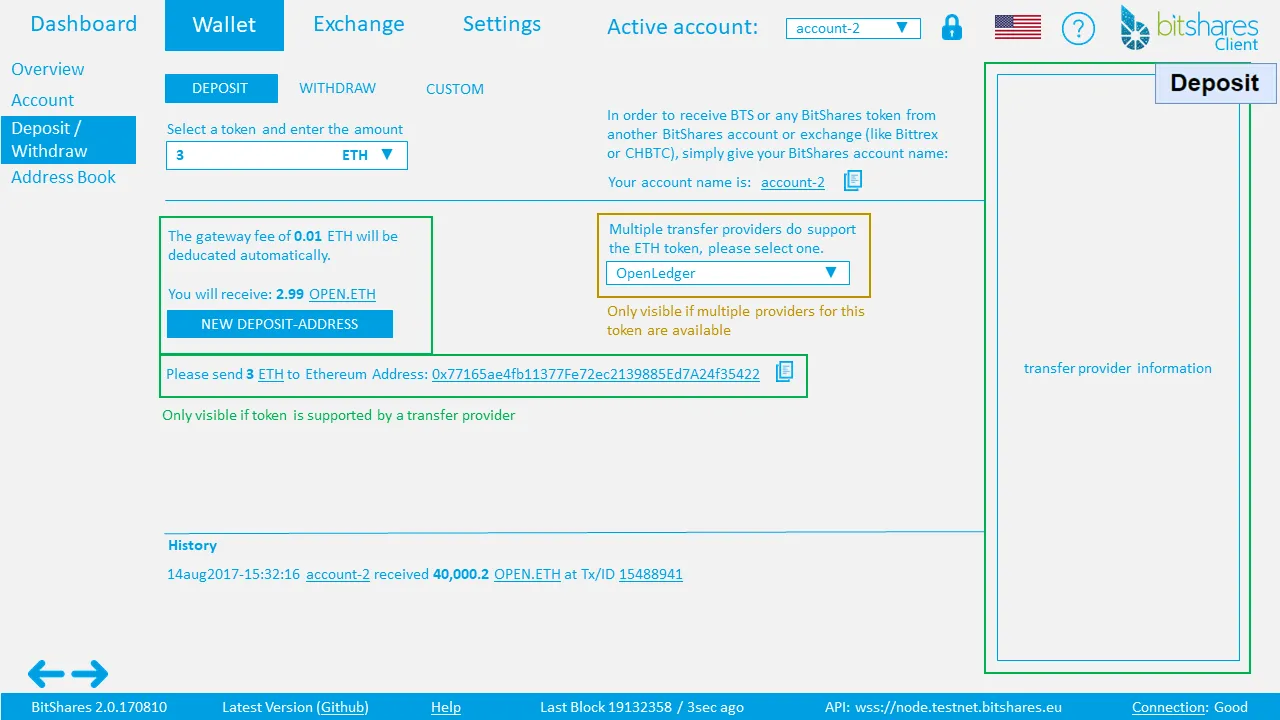This screenshot has width=1280, height=720.
Task: Open the OpenLedger transfer provider dropdown
Action: point(727,273)
